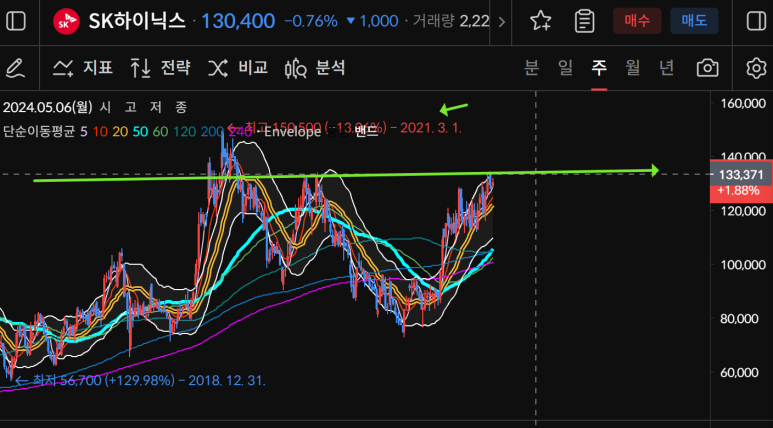Toggle the 60-period moving average
This screenshot has height=428, width=773.
tap(160, 131)
